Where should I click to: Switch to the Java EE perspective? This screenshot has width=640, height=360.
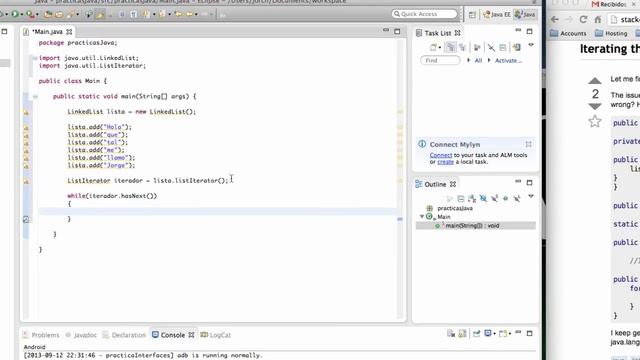coord(497,14)
